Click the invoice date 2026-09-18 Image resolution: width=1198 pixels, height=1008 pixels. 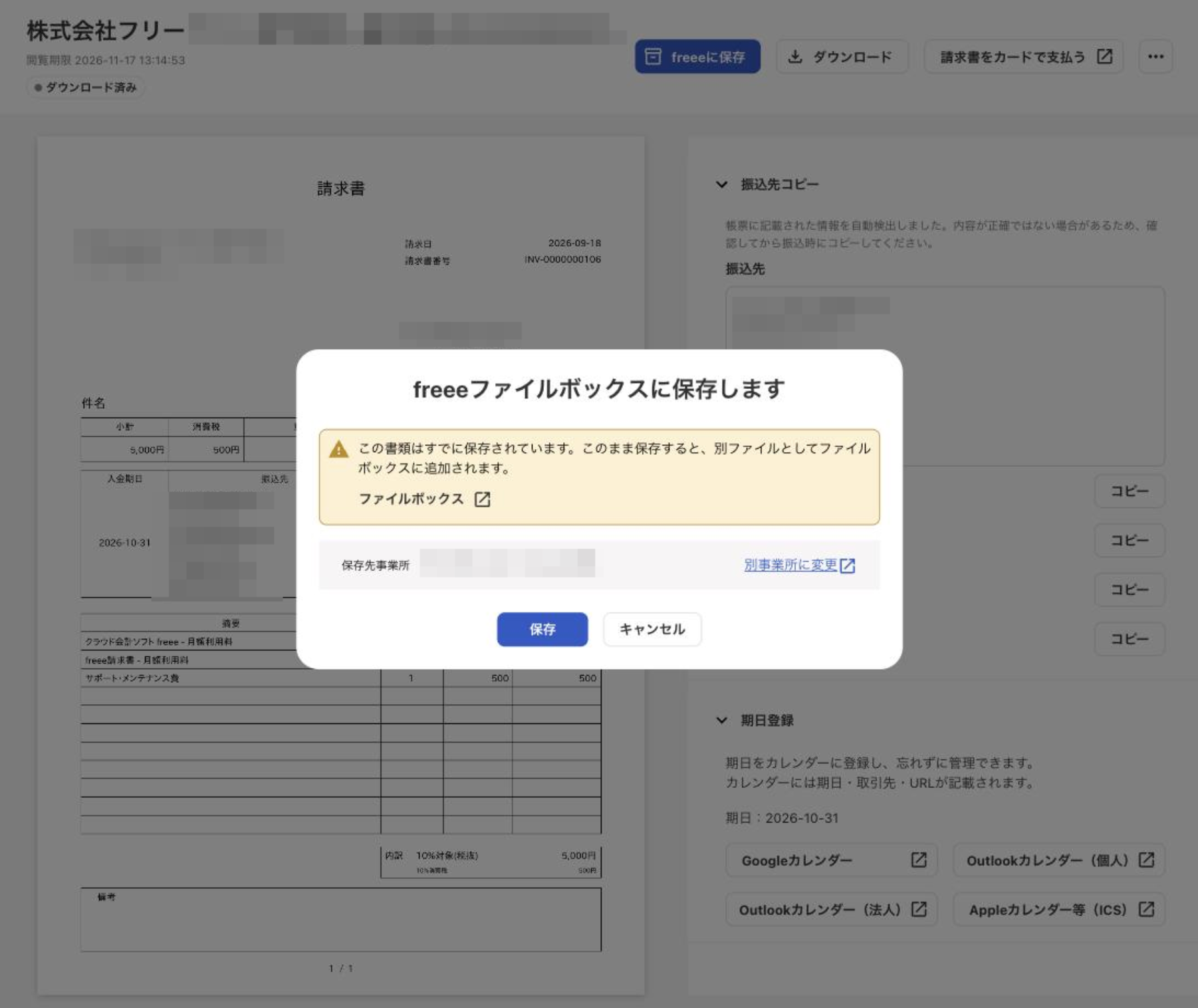click(x=574, y=243)
